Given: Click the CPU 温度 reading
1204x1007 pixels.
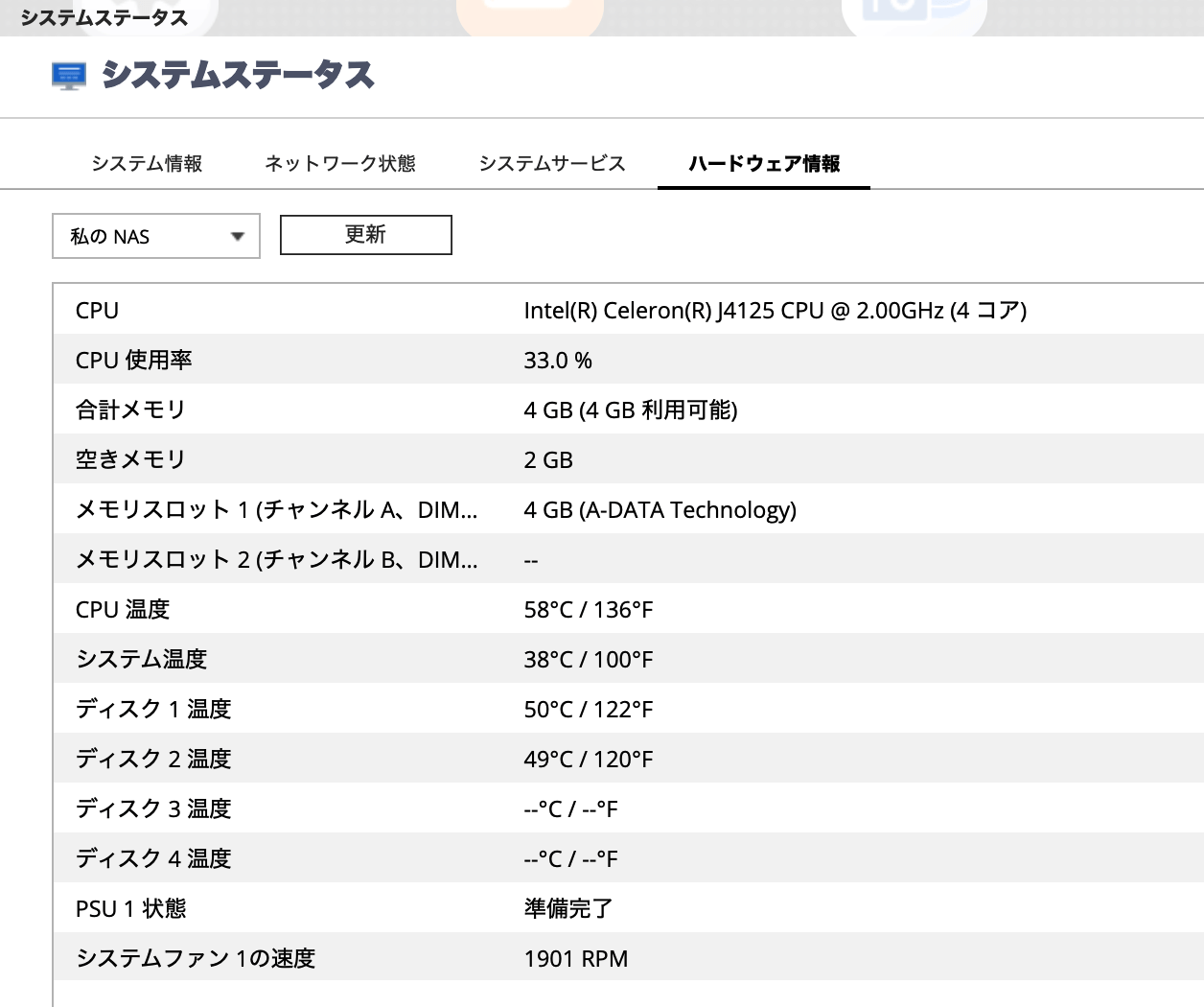Looking at the screenshot, I should click(x=588, y=609).
